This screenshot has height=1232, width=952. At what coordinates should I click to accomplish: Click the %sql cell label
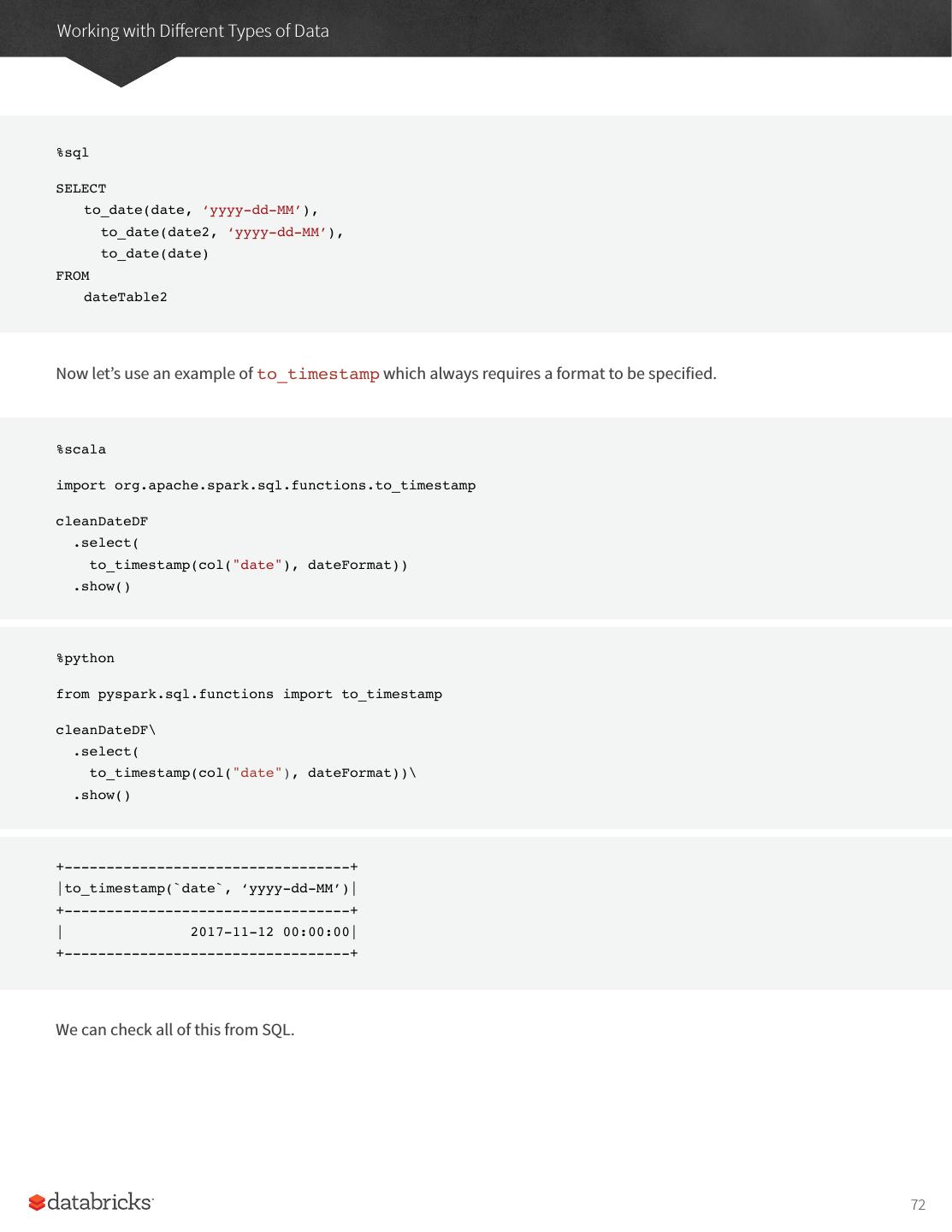(73, 153)
